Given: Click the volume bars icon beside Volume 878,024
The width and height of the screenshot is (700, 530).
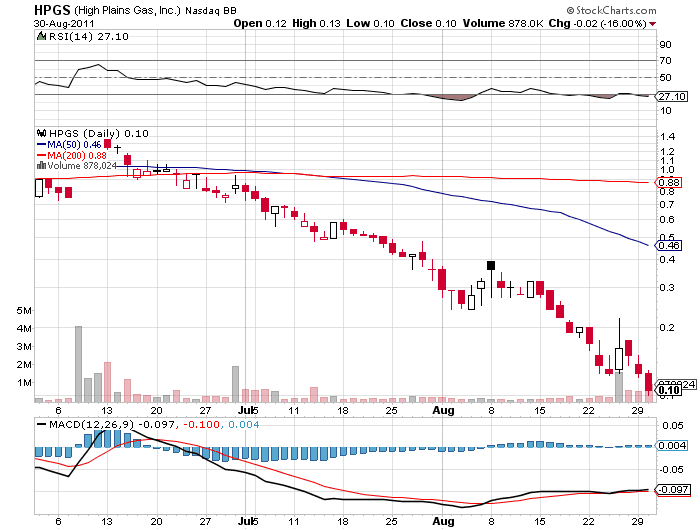Looking at the screenshot, I should click(41, 165).
